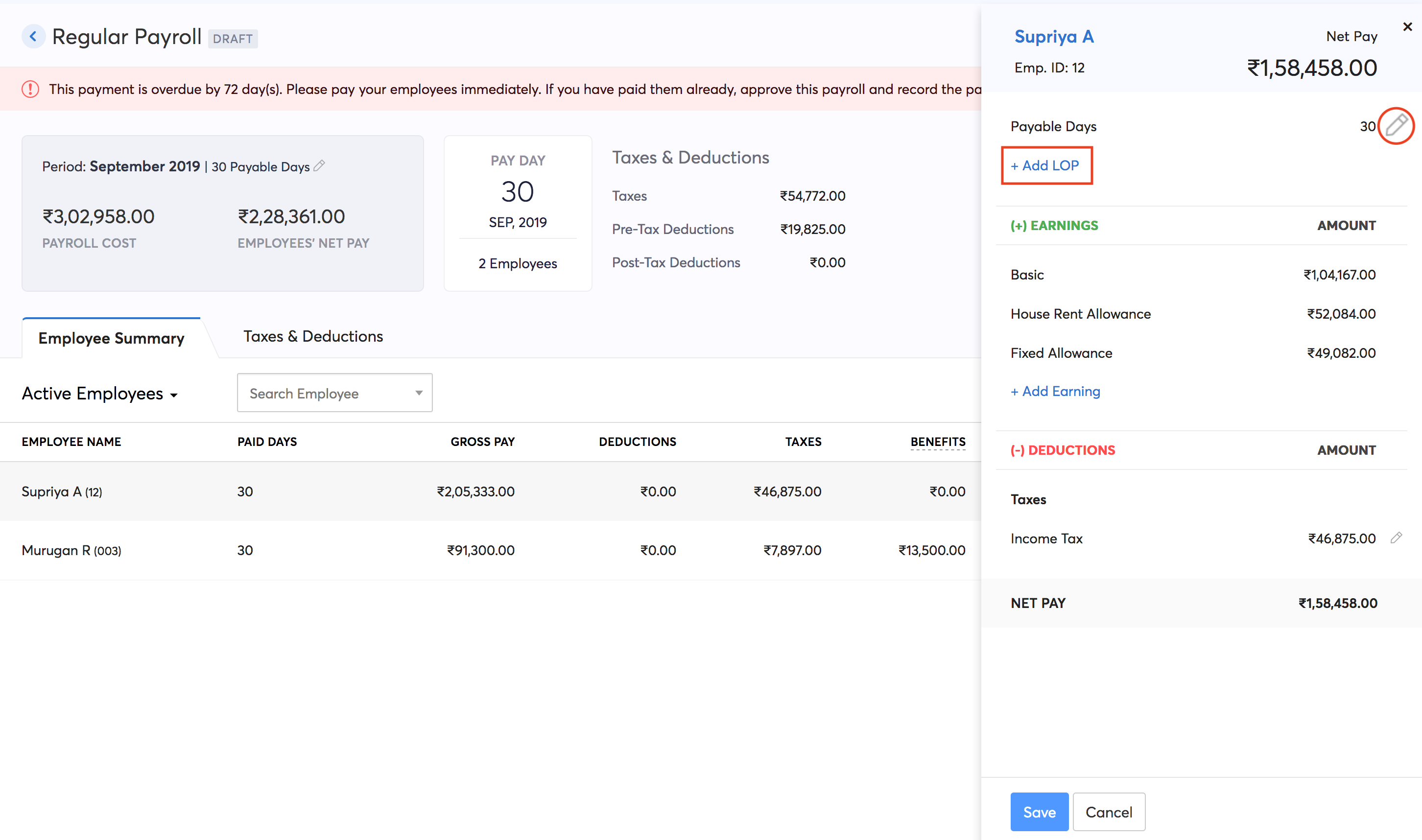Click the EMPLOYEE NAME column header

[71, 442]
